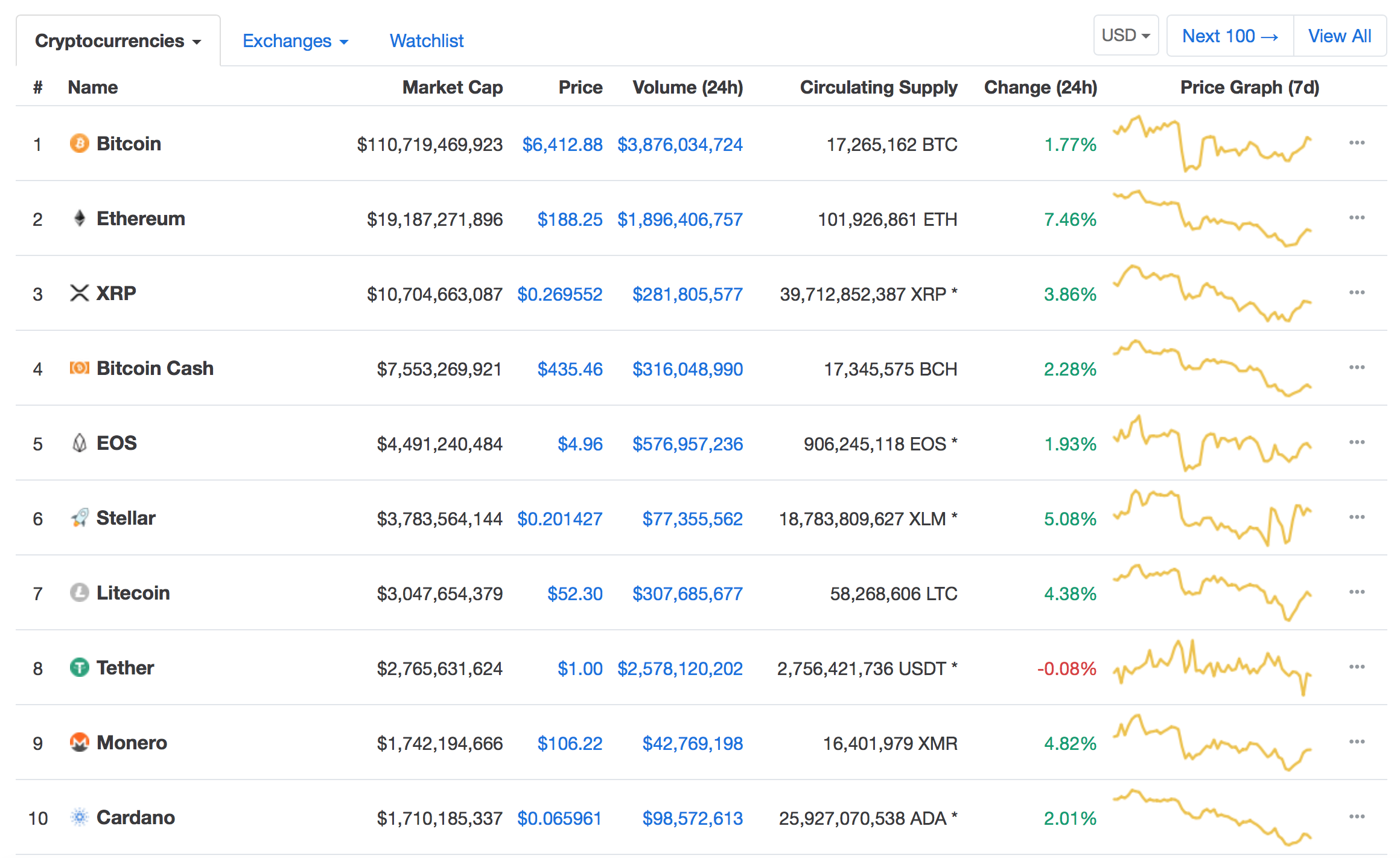Click the Ethereum diamond logo icon

point(79,218)
